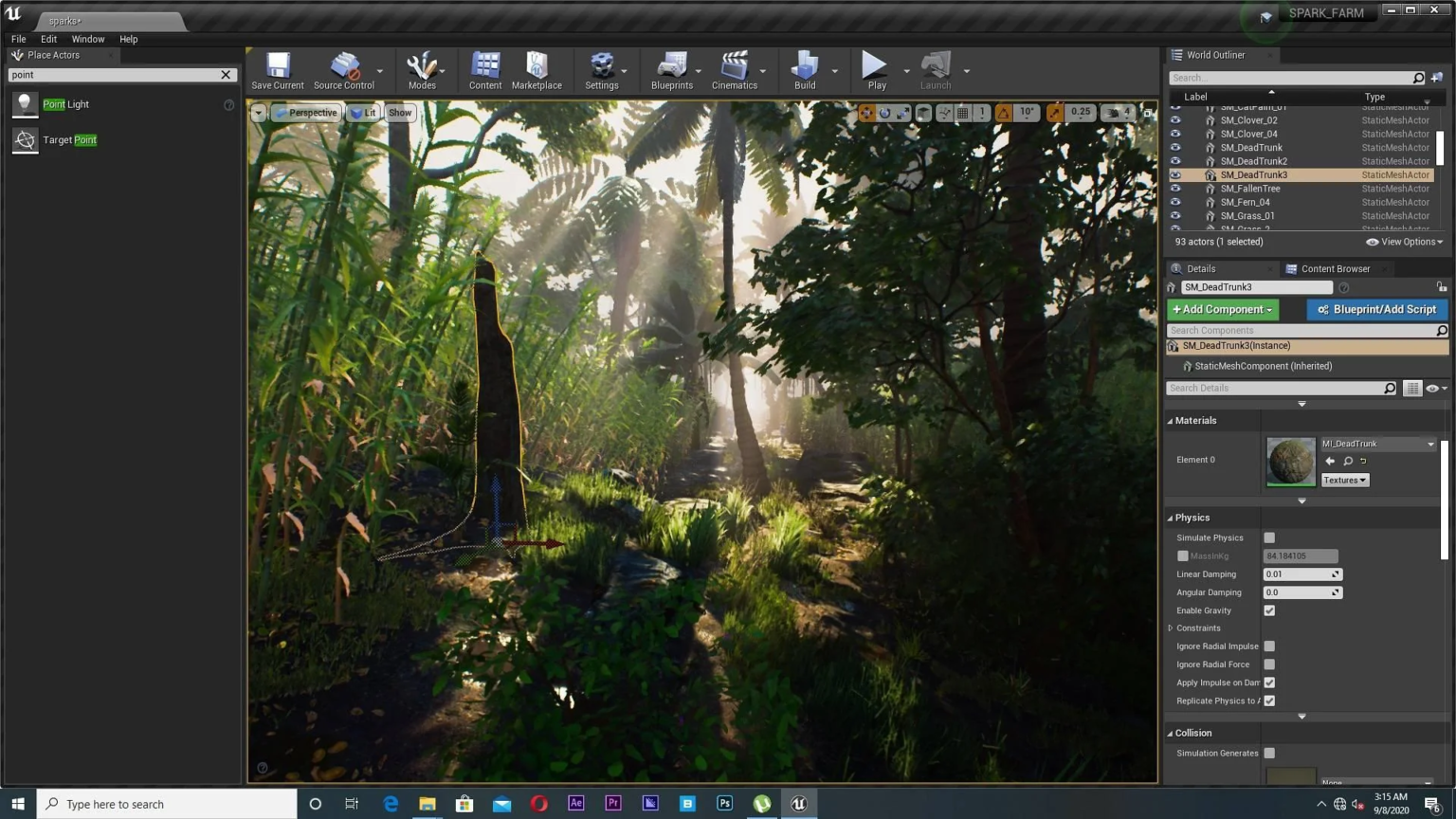The image size is (1456, 819).
Task: Open the View Options dropdown
Action: 1405,242
